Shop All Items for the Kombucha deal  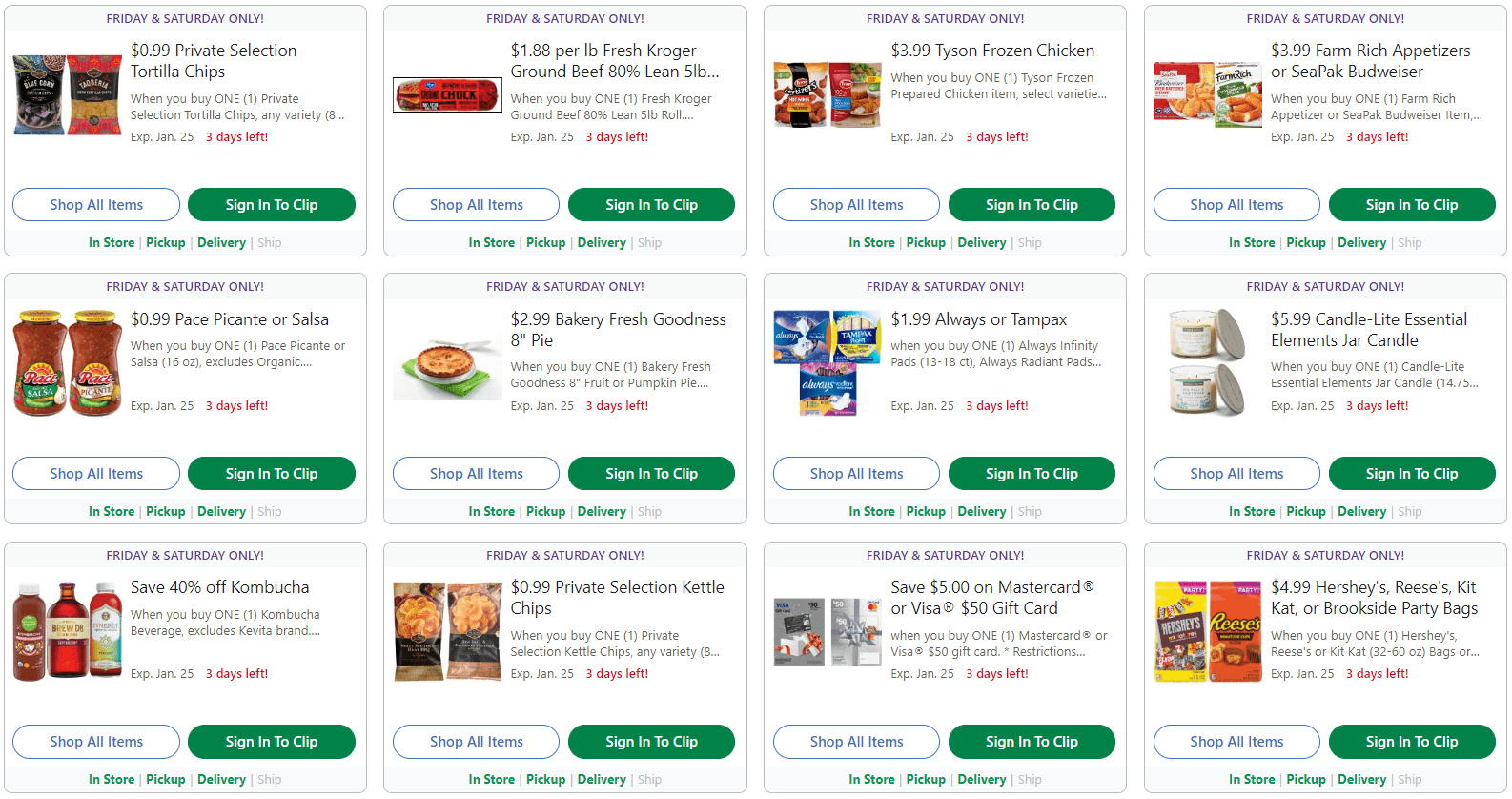95,741
